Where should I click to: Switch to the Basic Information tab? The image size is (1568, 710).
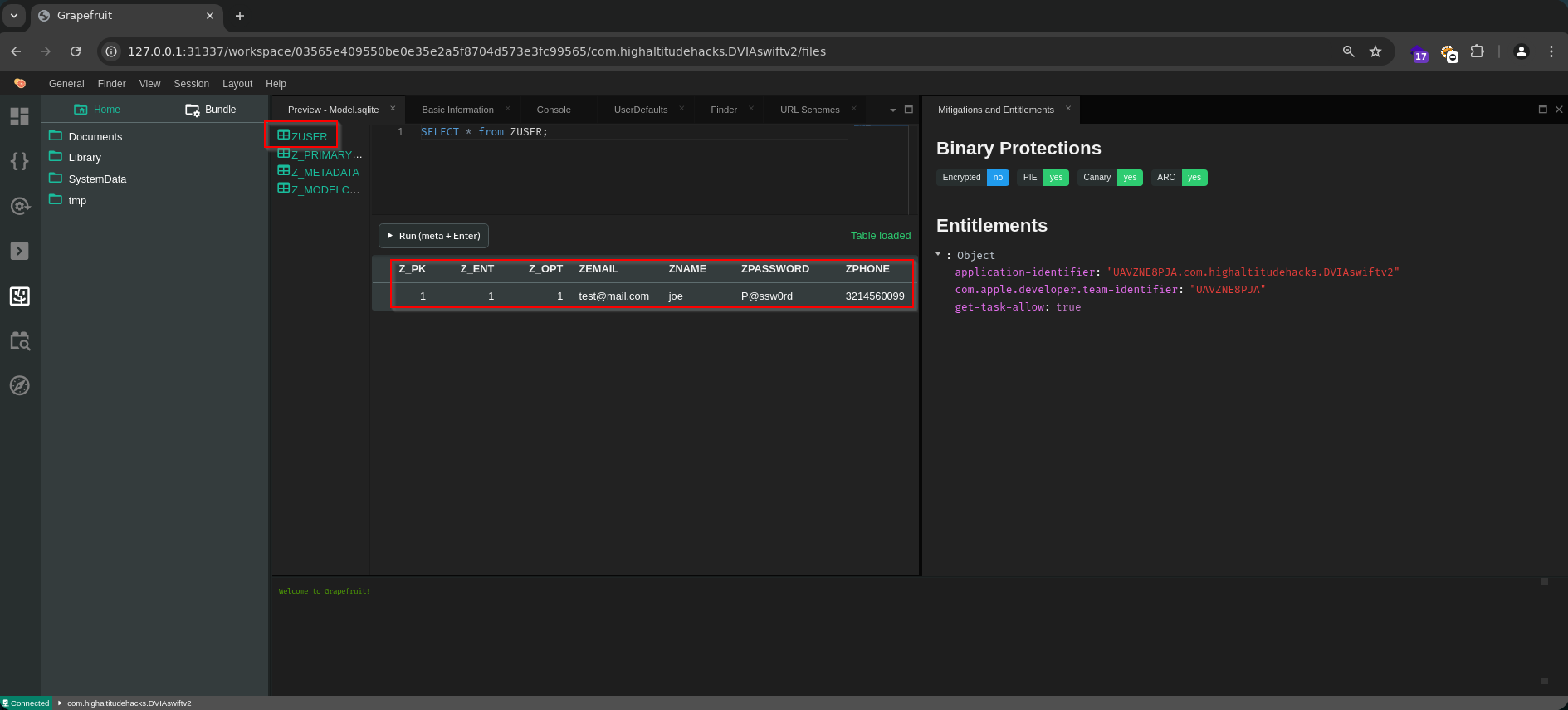click(457, 110)
